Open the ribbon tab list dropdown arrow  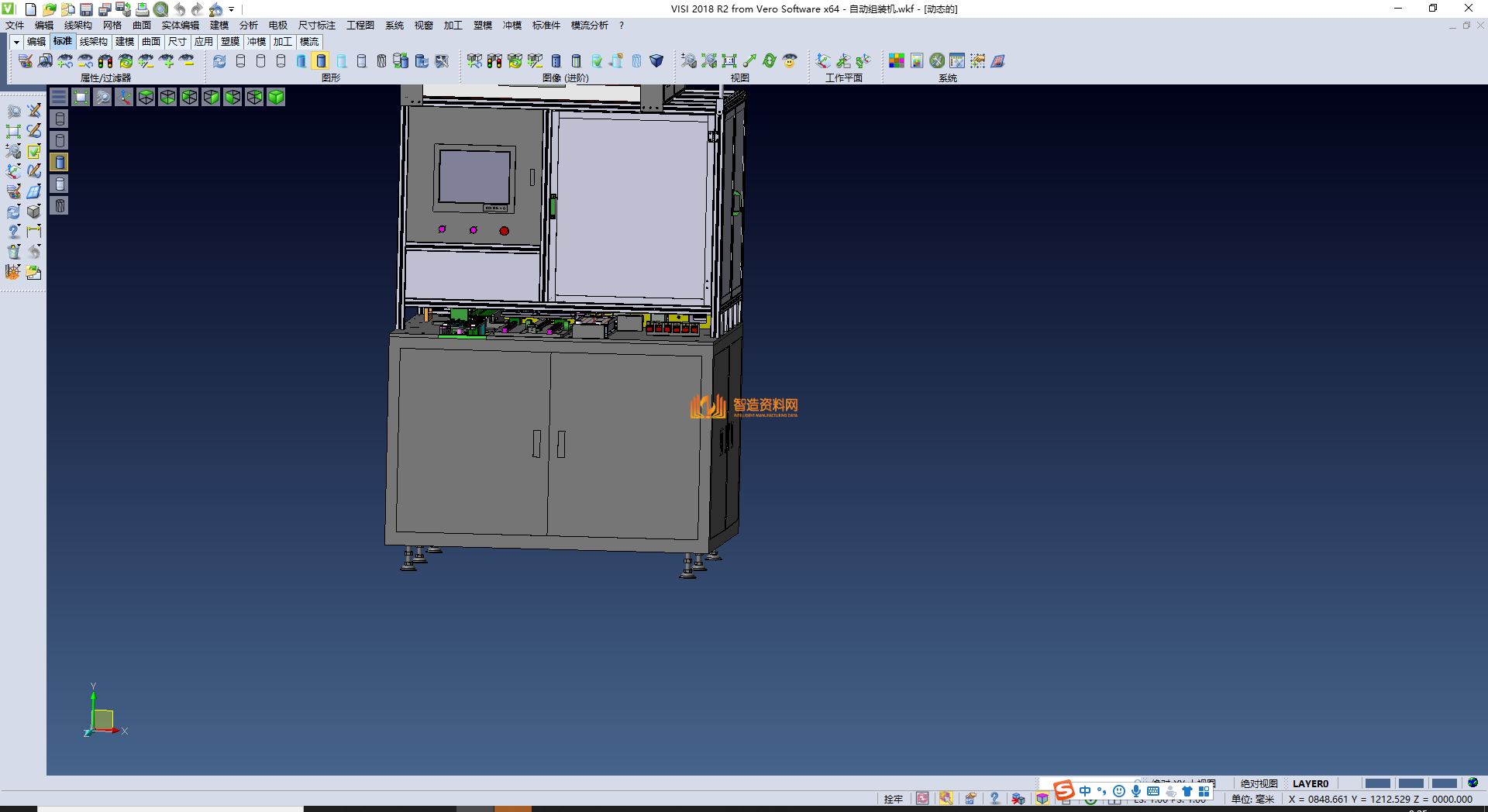pos(16,42)
